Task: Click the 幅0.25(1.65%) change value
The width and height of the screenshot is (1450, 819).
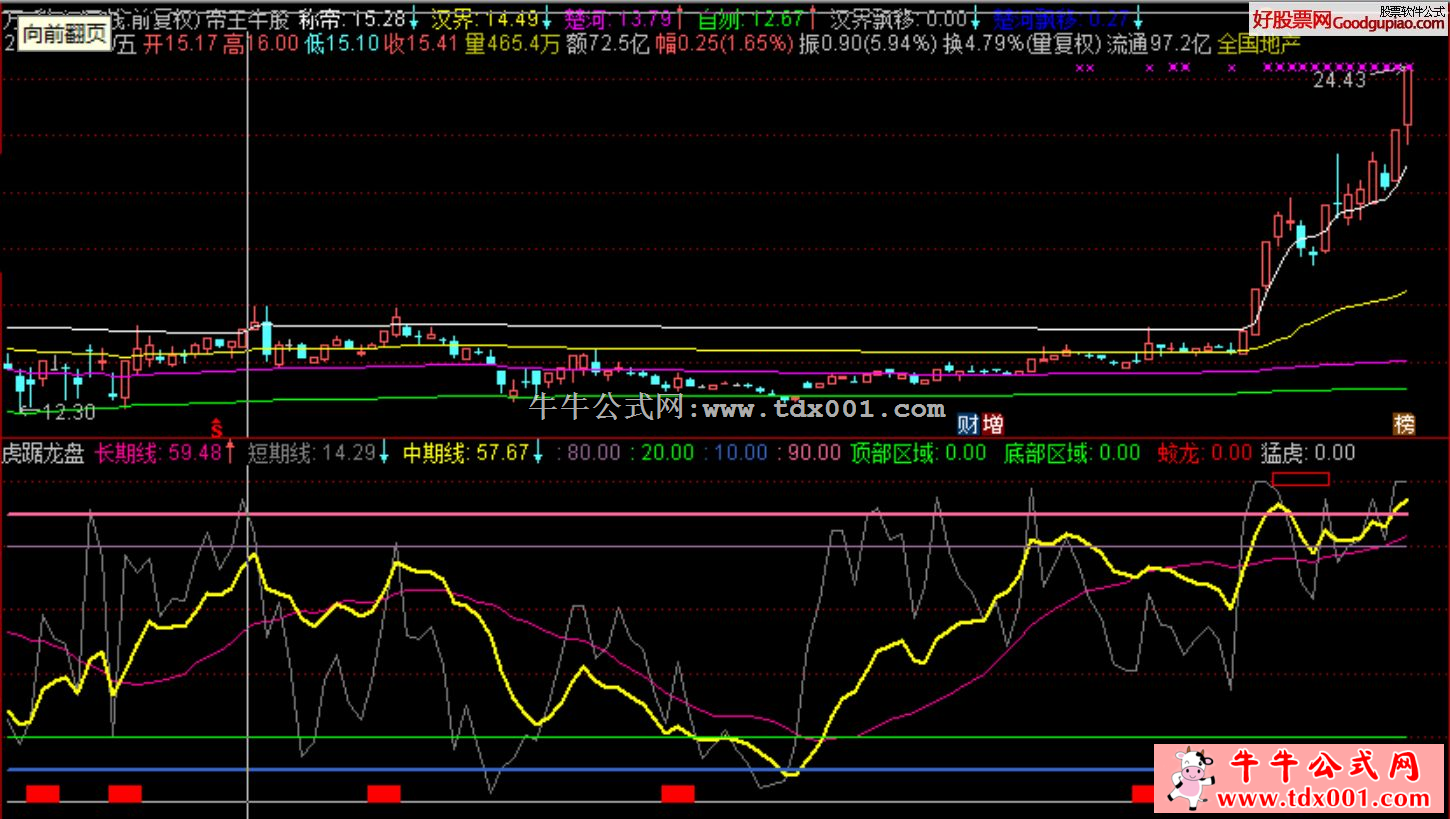Action: 724,43
